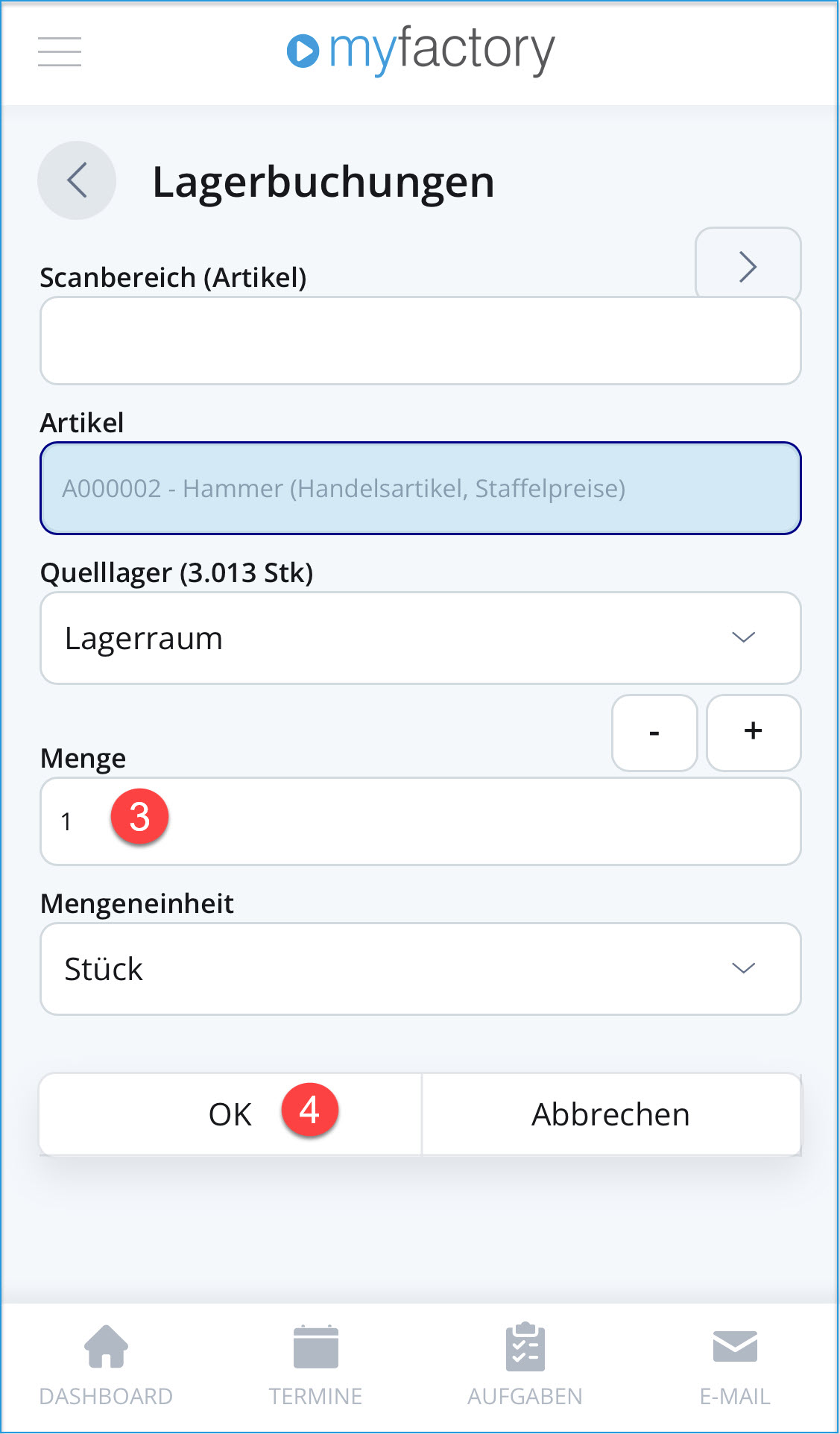Expand the Quelllager Lagerraum dropdown
The image size is (840, 1434).
[420, 638]
